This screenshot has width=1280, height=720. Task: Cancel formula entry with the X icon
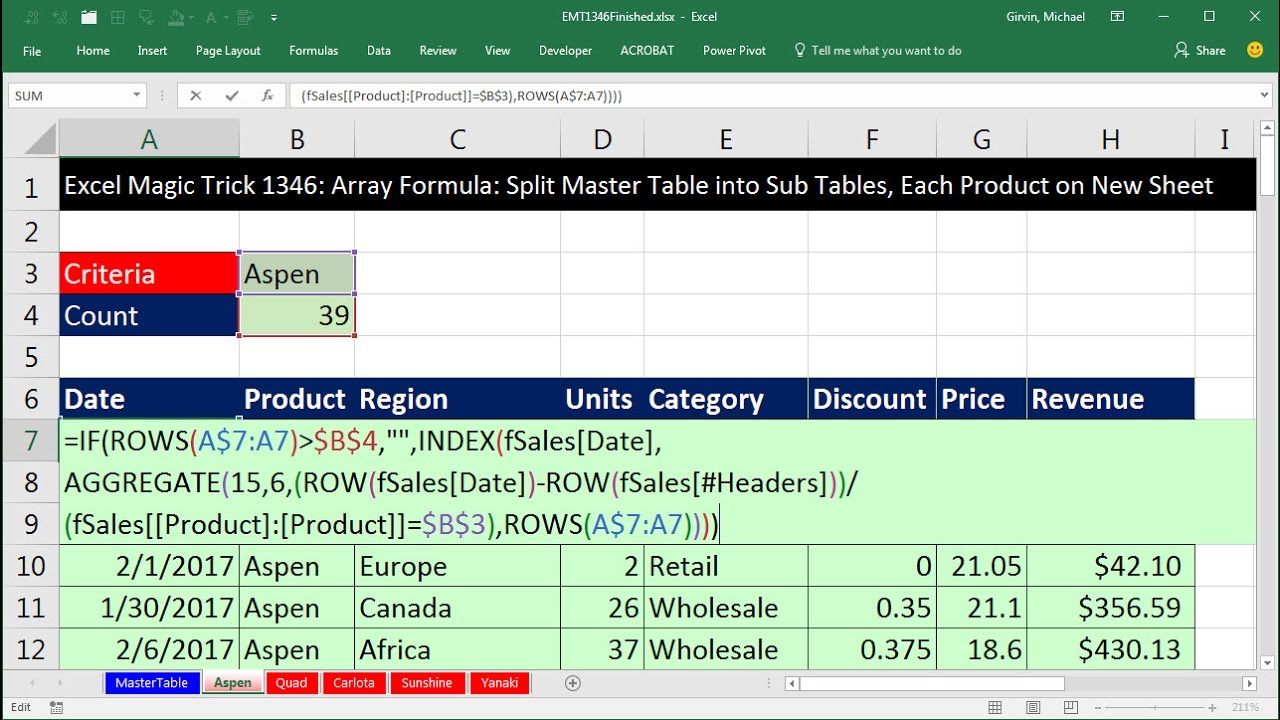tap(195, 96)
